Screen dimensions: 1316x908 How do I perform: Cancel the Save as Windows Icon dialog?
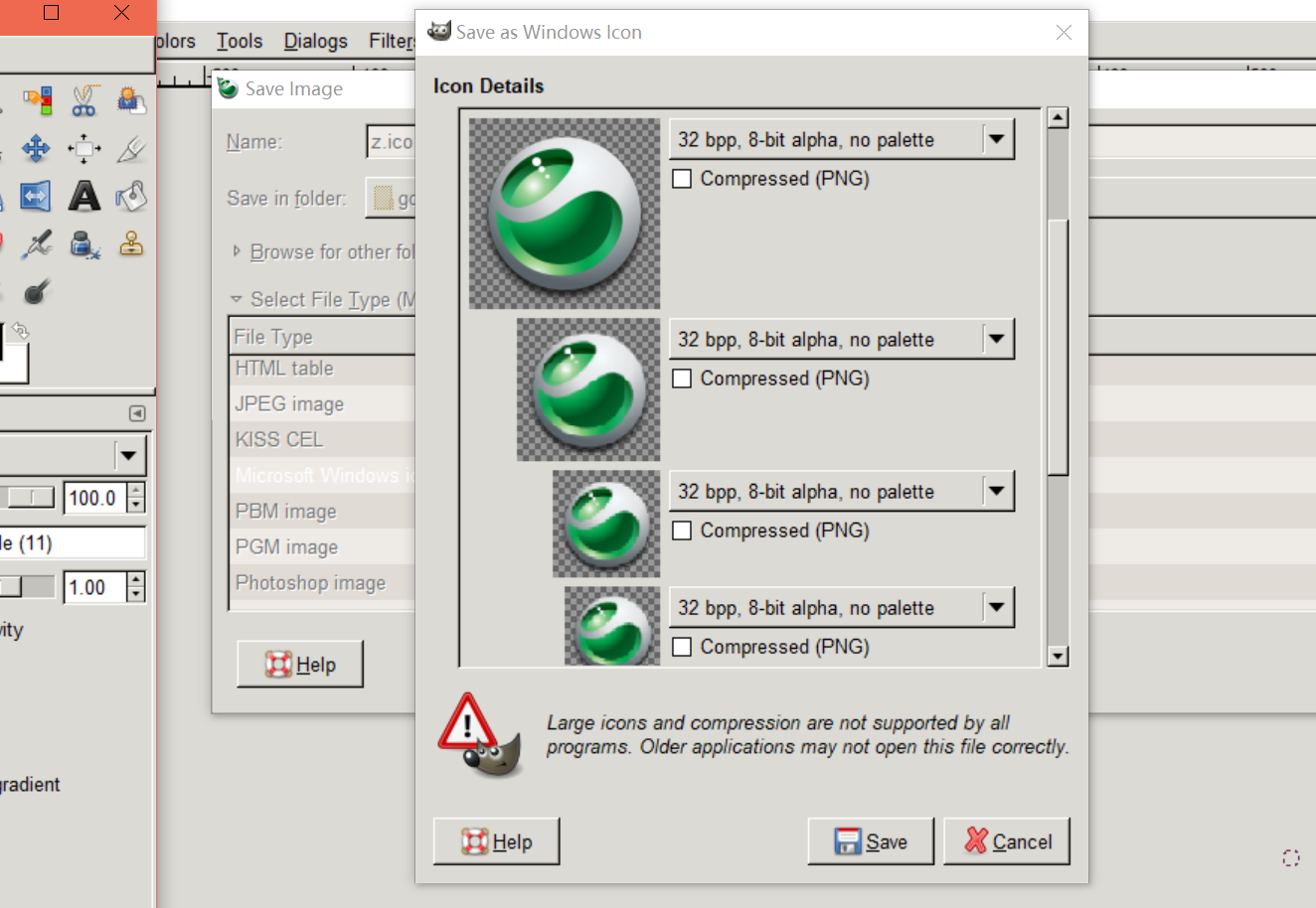[1007, 841]
